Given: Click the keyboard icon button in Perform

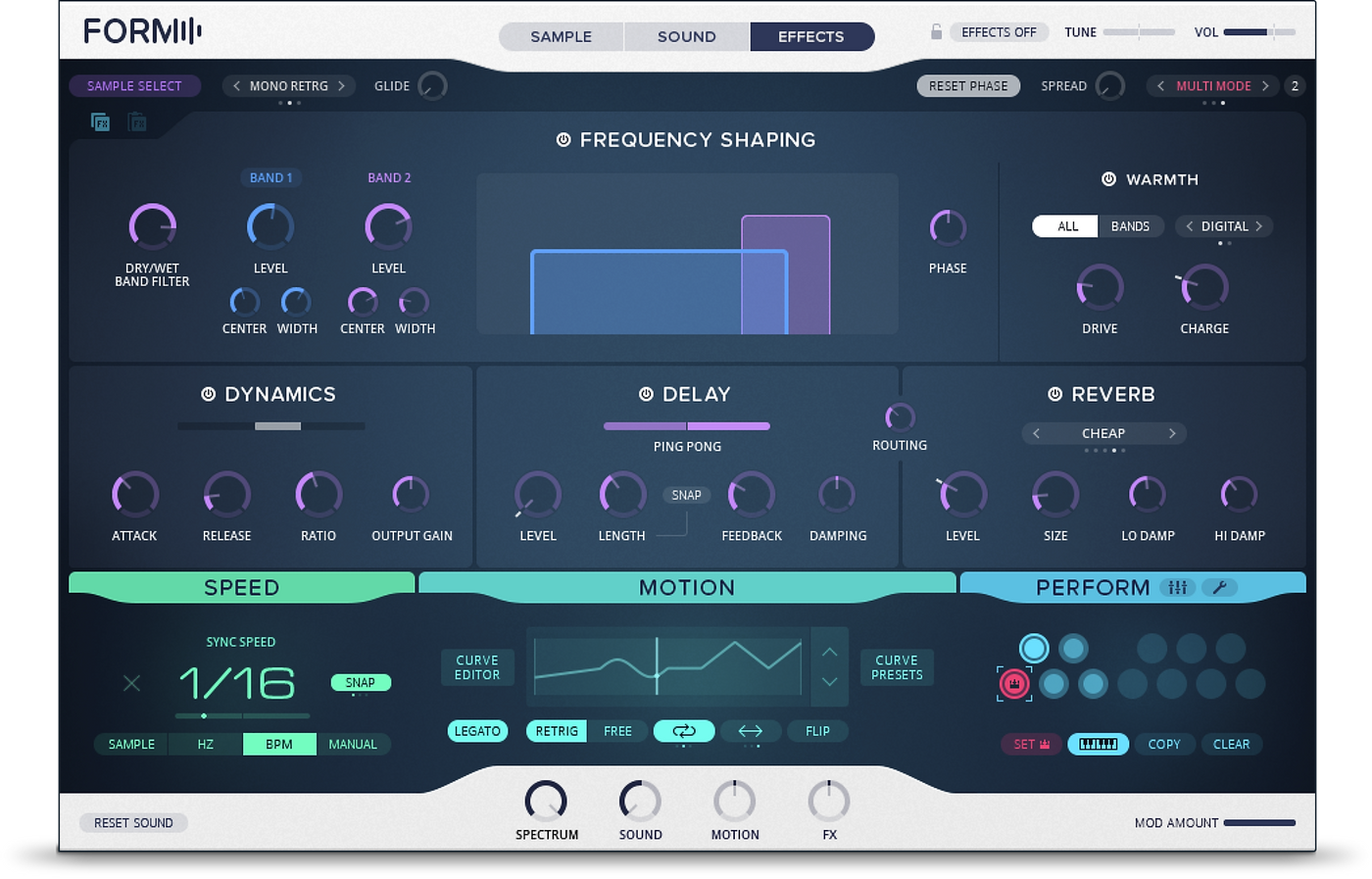Looking at the screenshot, I should tap(1098, 744).
